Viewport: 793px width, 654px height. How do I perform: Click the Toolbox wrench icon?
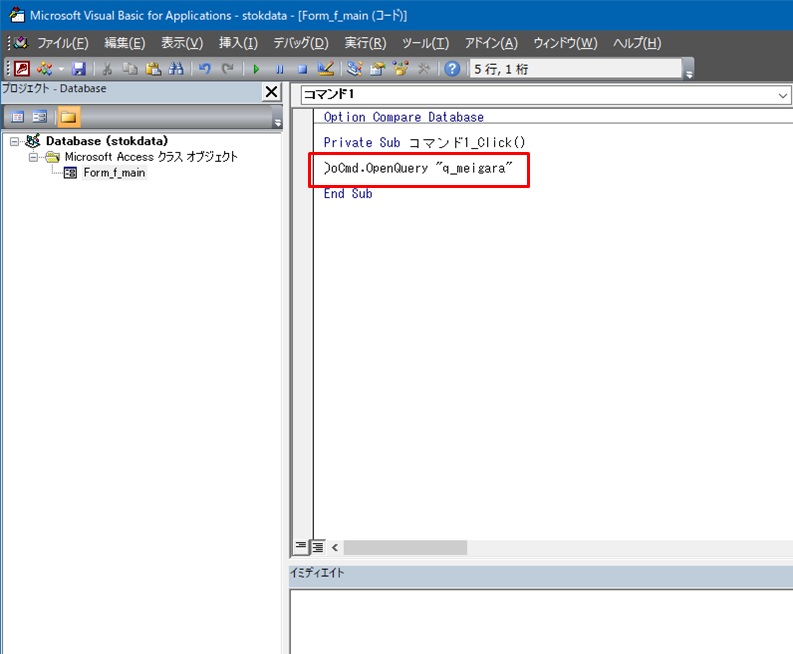(x=424, y=68)
